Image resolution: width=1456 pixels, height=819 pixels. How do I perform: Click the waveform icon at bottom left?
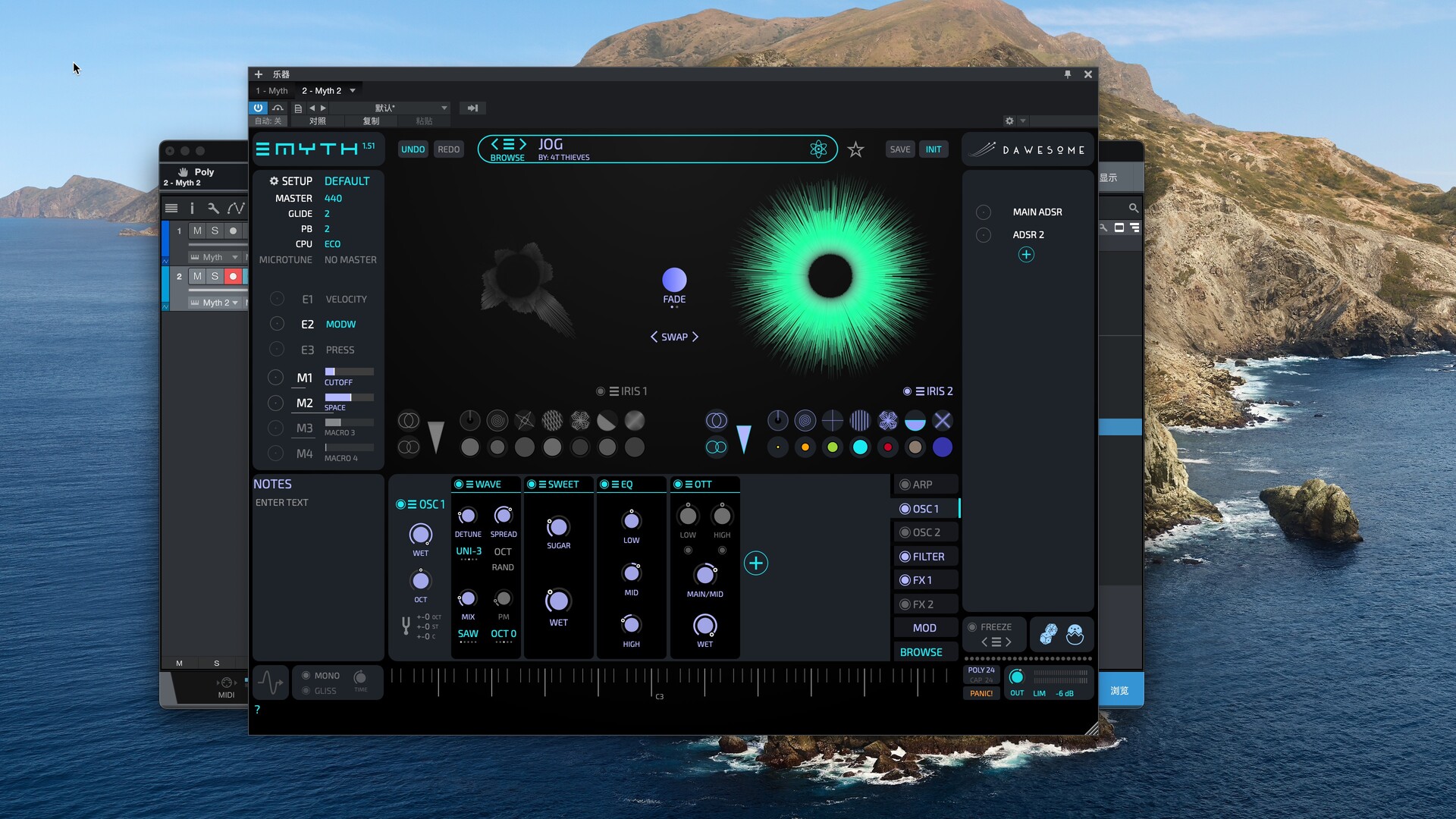click(270, 682)
